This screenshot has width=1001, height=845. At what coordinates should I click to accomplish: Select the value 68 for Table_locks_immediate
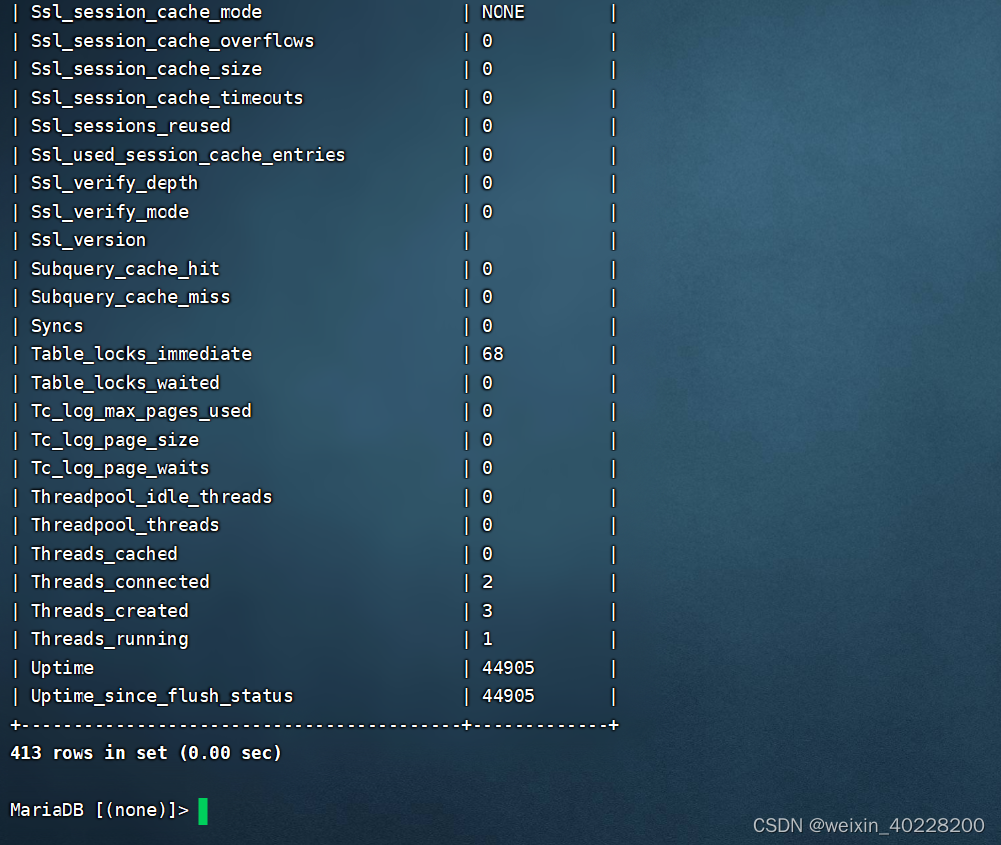point(493,354)
